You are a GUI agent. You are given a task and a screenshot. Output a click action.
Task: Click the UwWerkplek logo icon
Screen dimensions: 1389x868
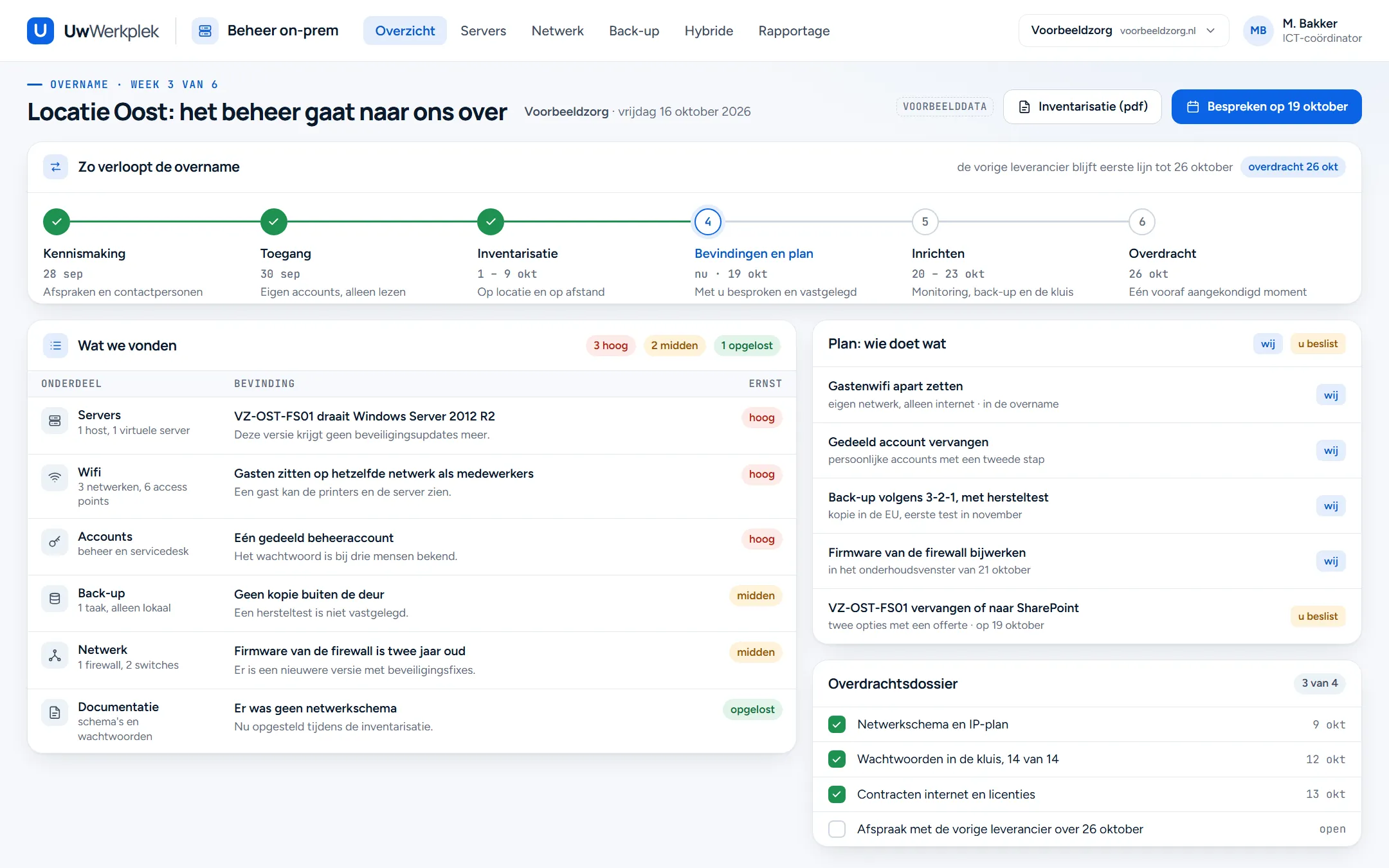pyautogui.click(x=40, y=30)
